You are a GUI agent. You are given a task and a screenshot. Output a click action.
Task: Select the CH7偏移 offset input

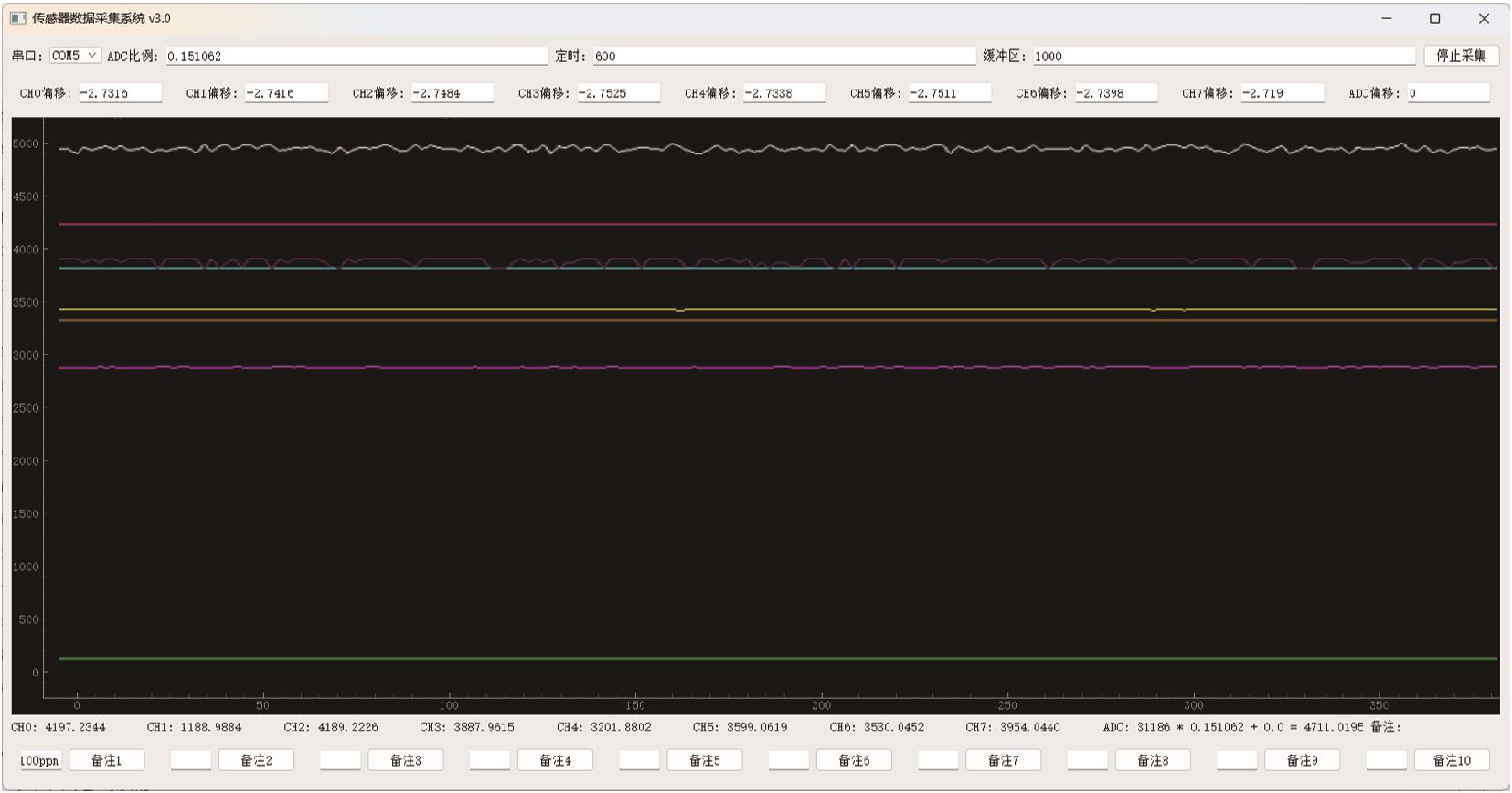click(1282, 93)
